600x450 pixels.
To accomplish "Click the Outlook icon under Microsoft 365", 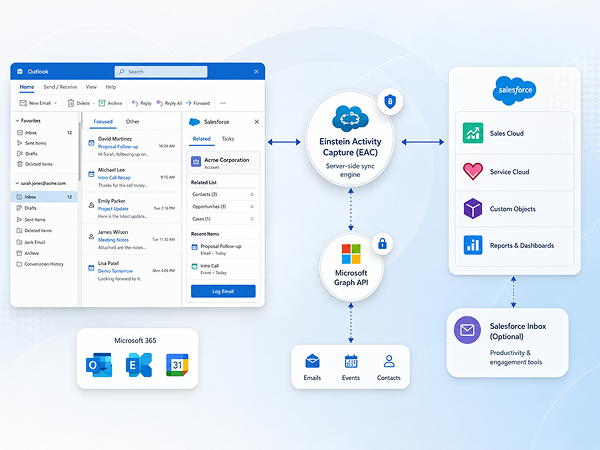I will (x=99, y=365).
